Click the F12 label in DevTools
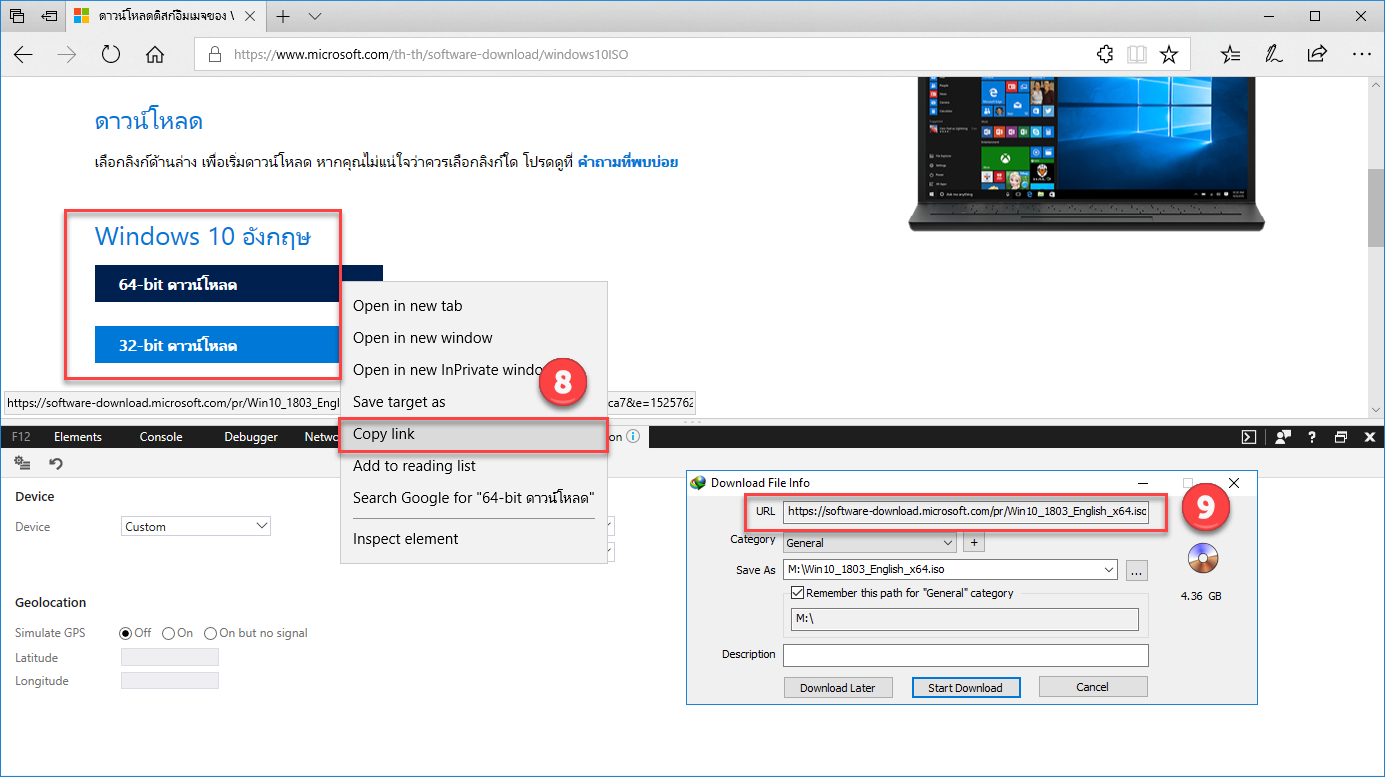Image resolution: width=1385 pixels, height=777 pixels. [21, 437]
